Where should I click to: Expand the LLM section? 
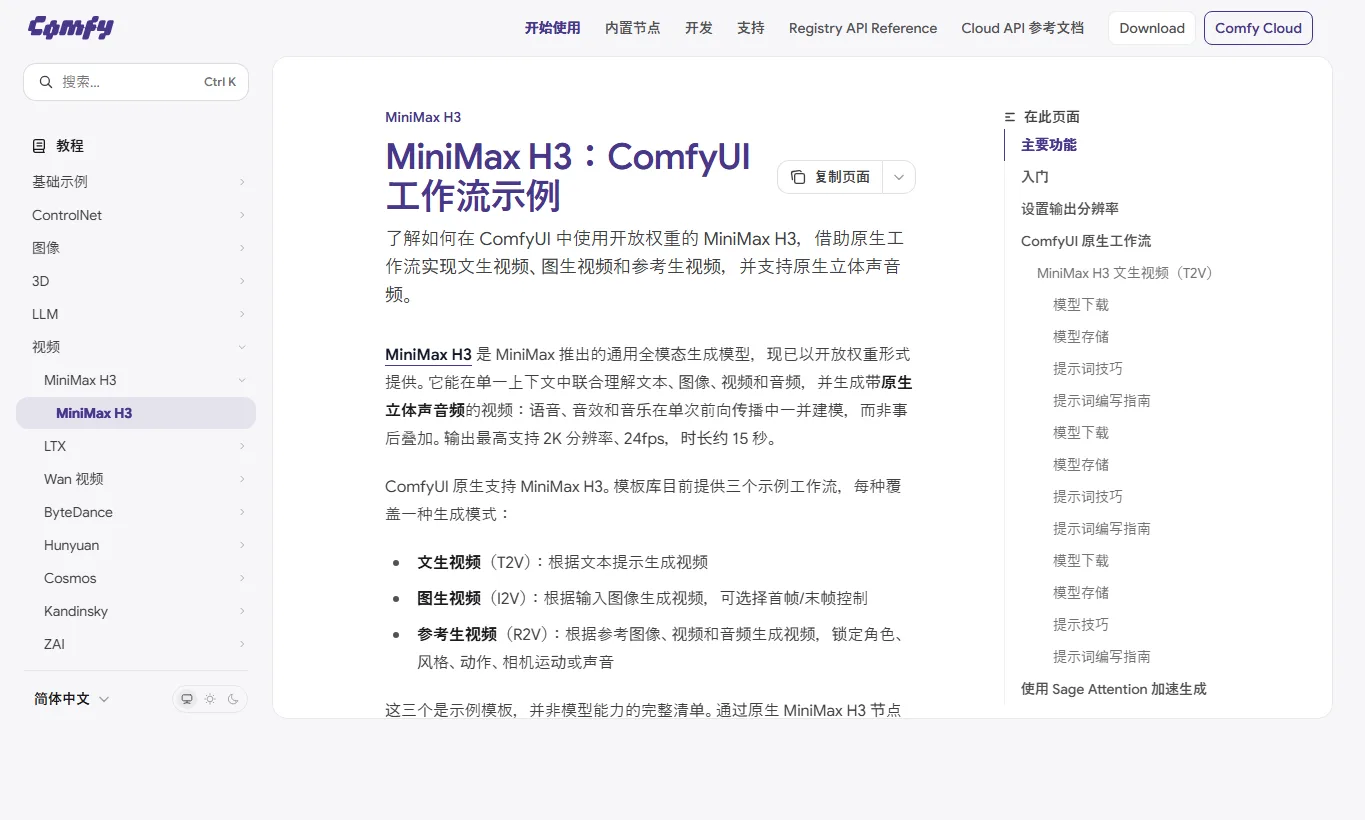click(136, 314)
